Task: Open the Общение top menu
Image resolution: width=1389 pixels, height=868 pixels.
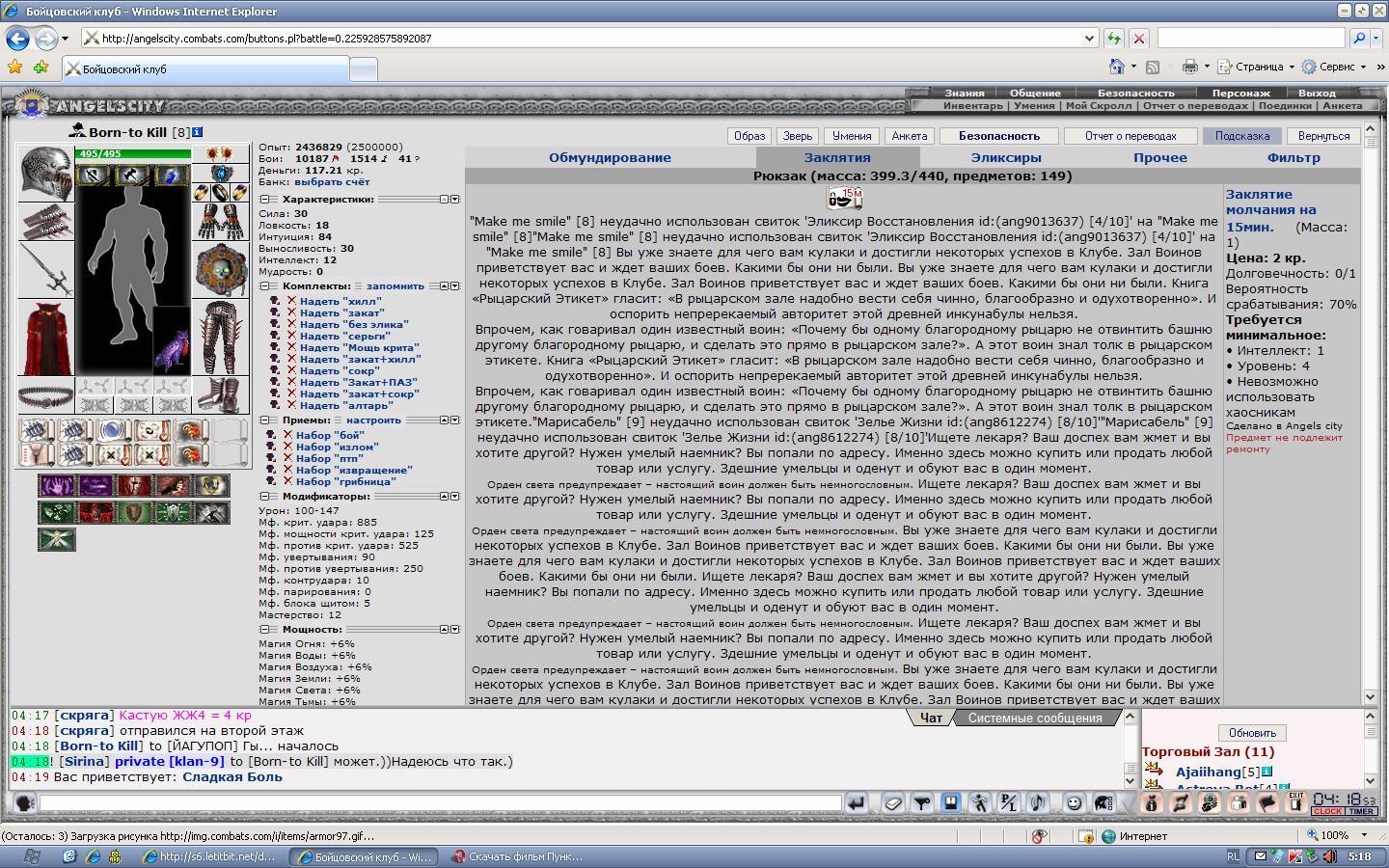Action: pyautogui.click(x=1035, y=94)
